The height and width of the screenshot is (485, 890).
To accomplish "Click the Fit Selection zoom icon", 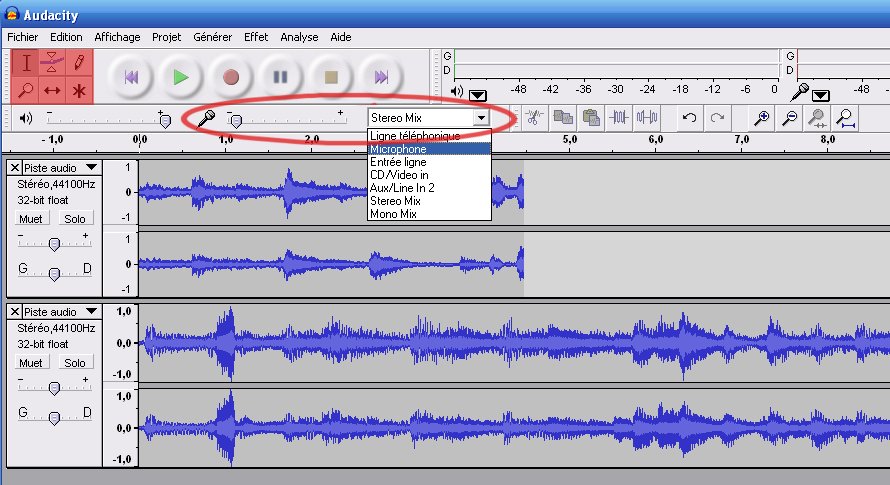I will 817,118.
